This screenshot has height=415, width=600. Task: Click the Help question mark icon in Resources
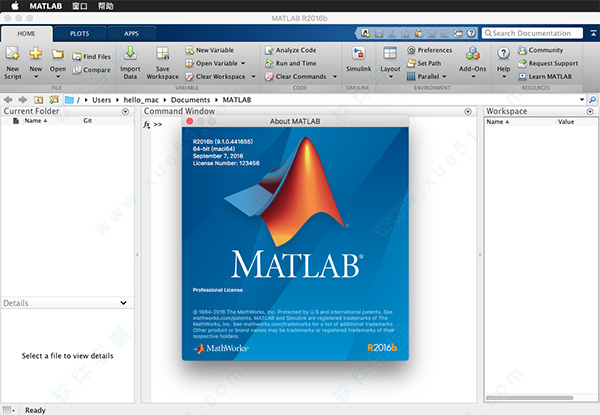(504, 53)
